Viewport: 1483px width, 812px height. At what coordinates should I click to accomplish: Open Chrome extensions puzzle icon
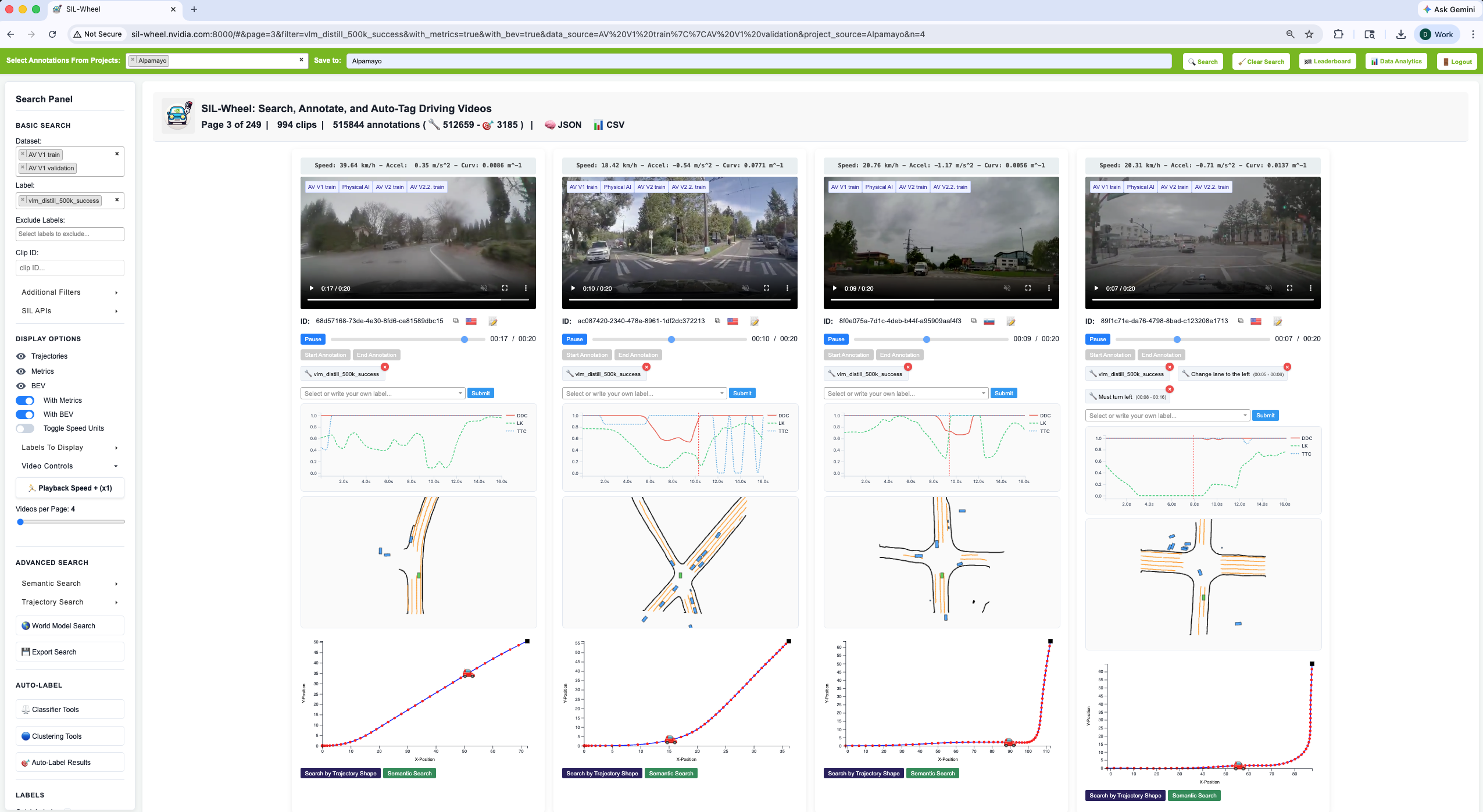(1338, 34)
